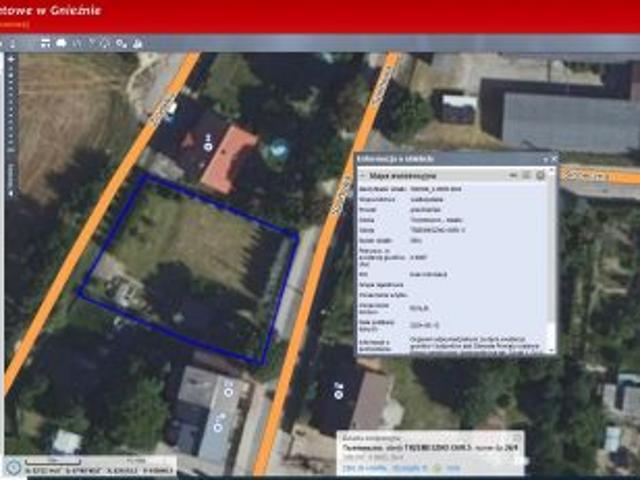Close the object information popup
Screen dimensions: 640x480
point(553,159)
